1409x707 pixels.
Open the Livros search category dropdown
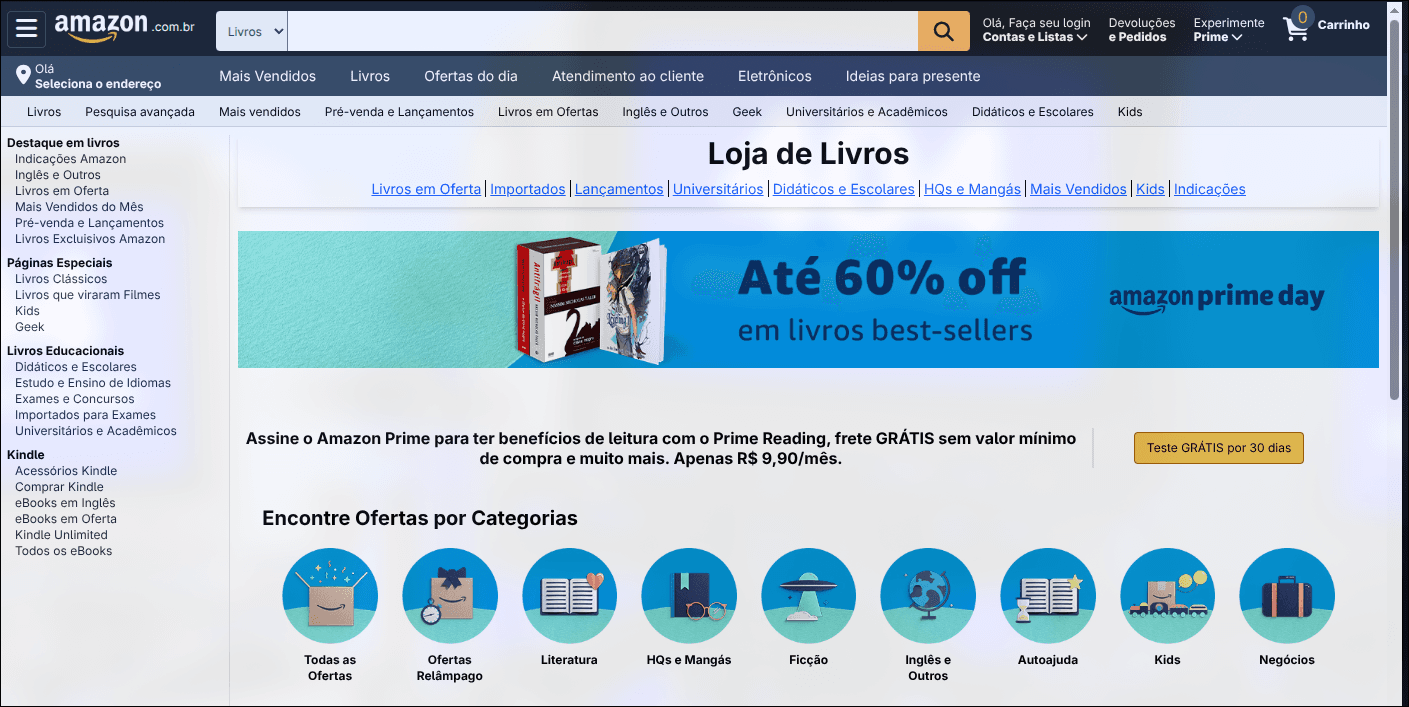tap(252, 31)
